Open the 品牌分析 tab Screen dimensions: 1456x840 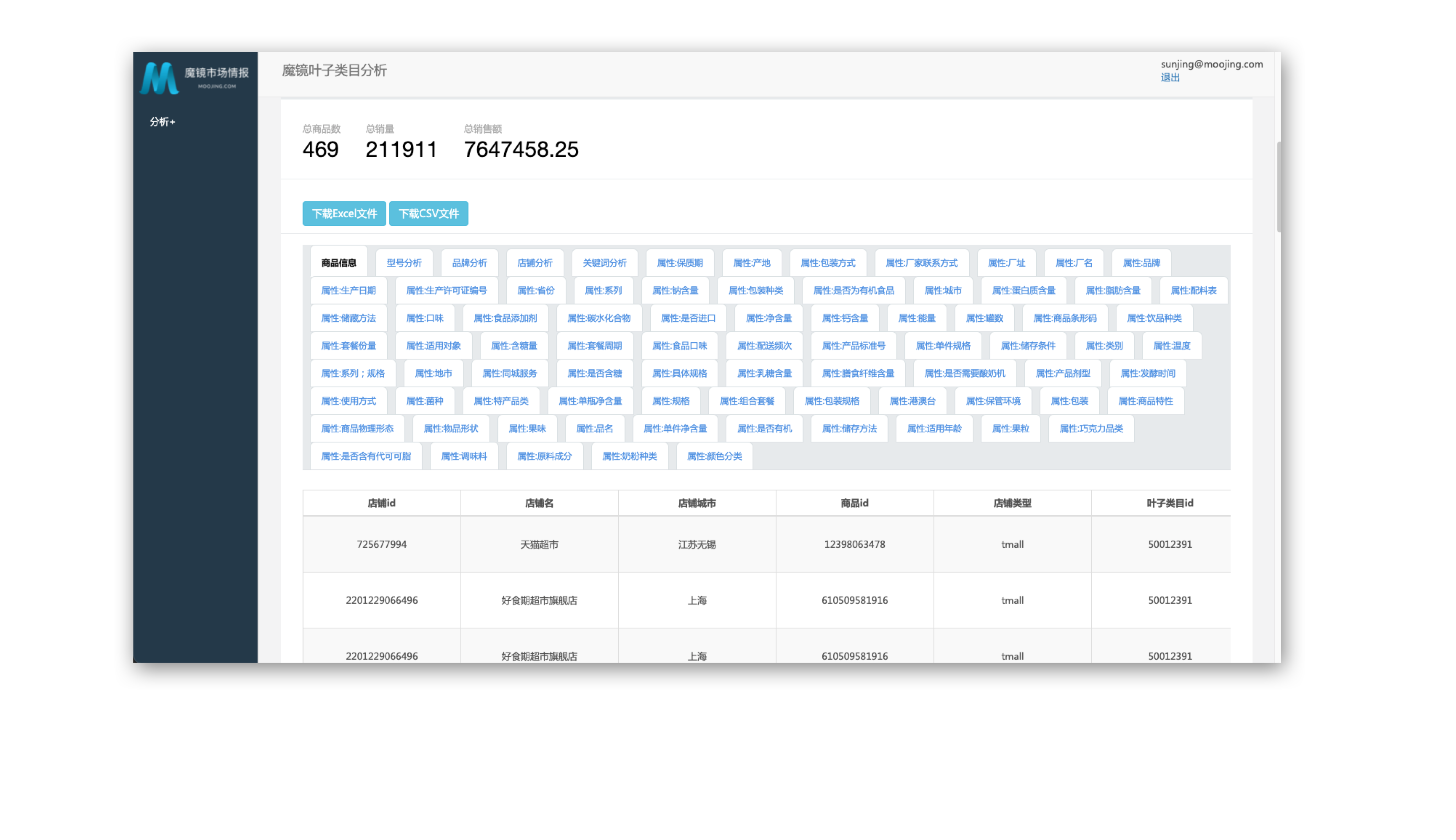[469, 263]
